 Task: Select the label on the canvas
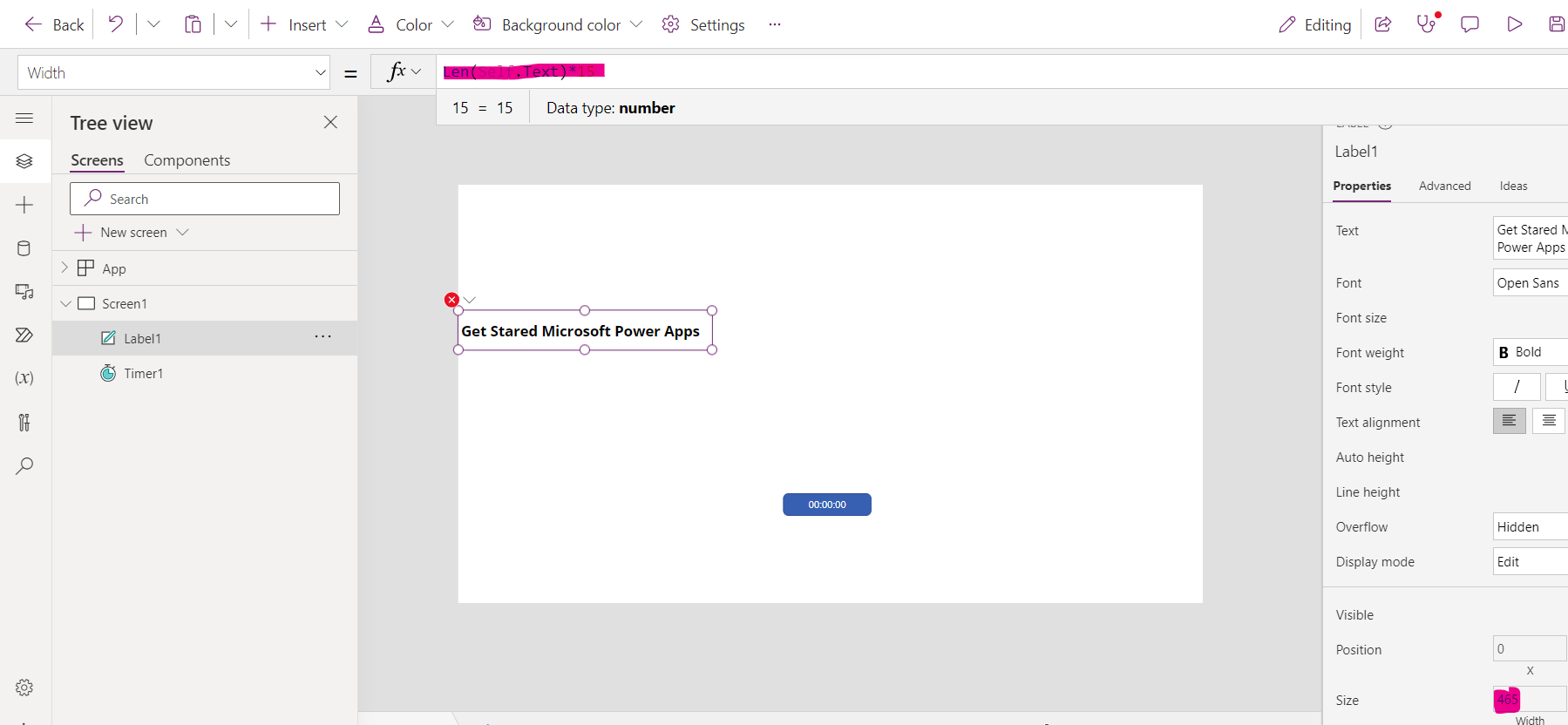click(x=585, y=330)
